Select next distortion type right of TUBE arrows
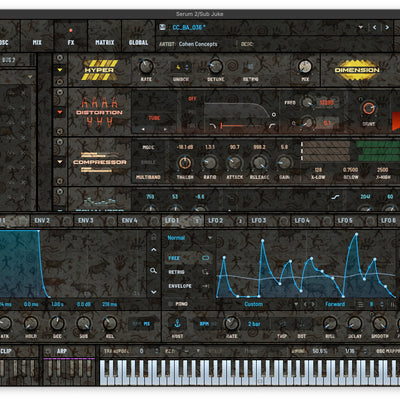Image resolution: width=400 pixels, height=400 pixels. click(x=166, y=129)
